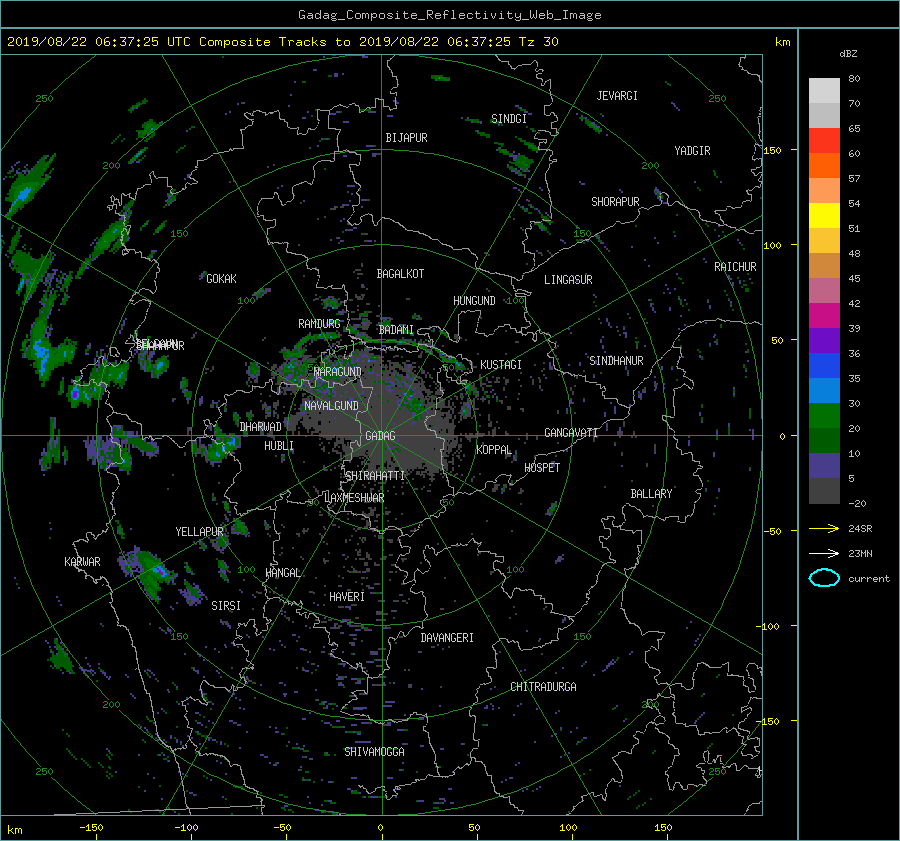Screen dimensions: 900x841
Task: Select the SIRSI label
Action: (x=226, y=606)
